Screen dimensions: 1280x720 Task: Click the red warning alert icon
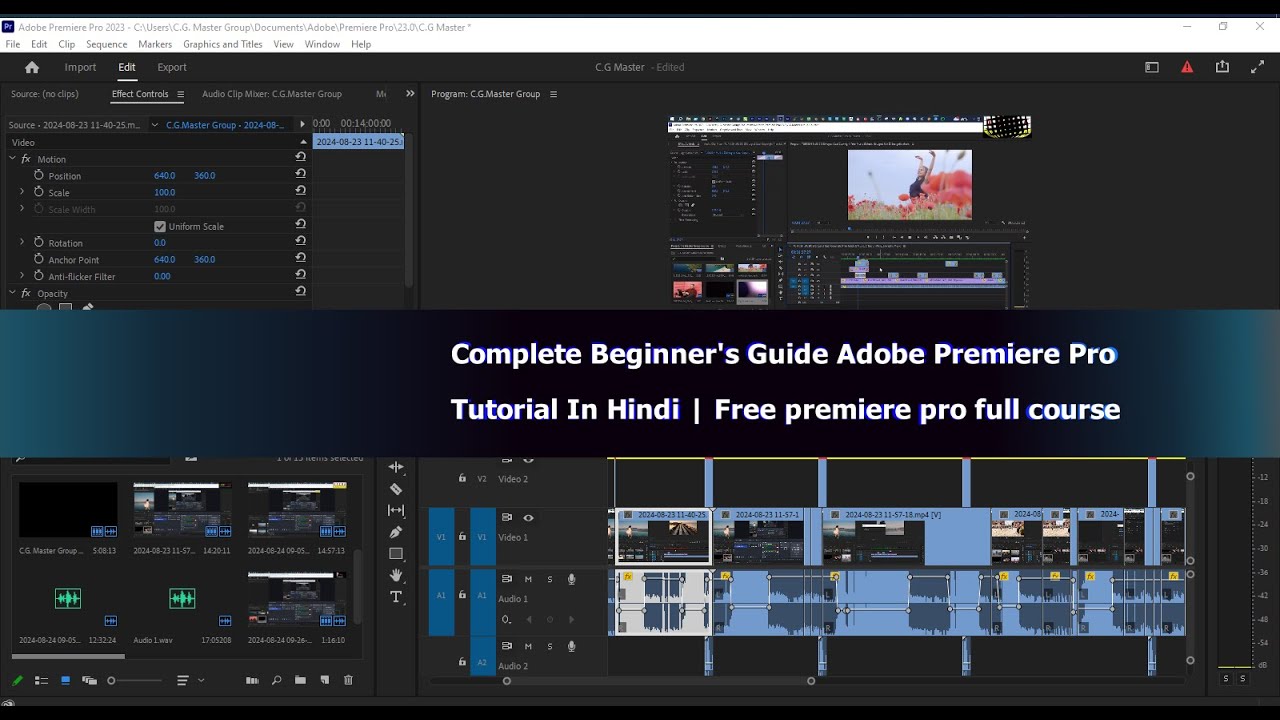(1187, 67)
